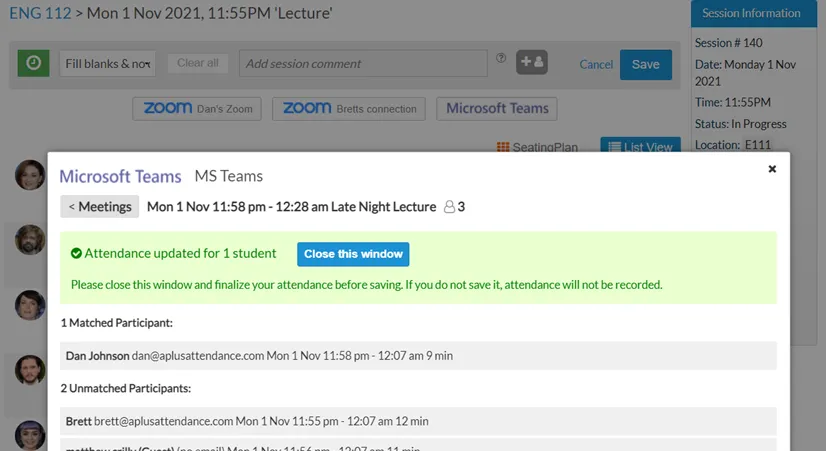
Task: Click the participant count person icon
Action: 449,207
